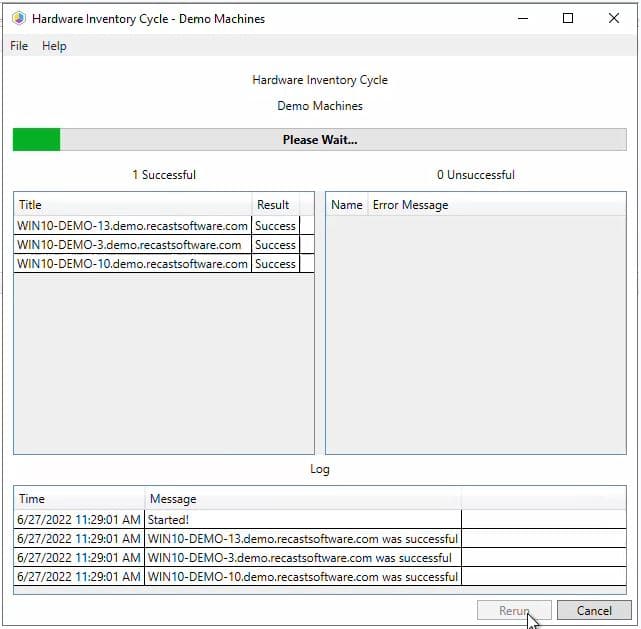Maximize the Hardware Inventory Cycle window
This screenshot has width=641, height=629.
click(568, 18)
